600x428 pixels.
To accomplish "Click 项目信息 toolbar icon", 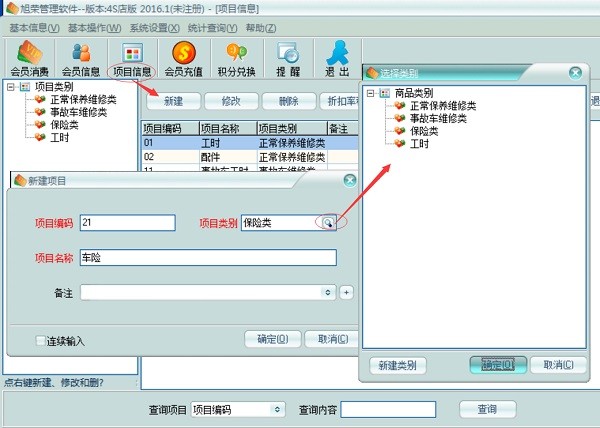I will point(132,58).
